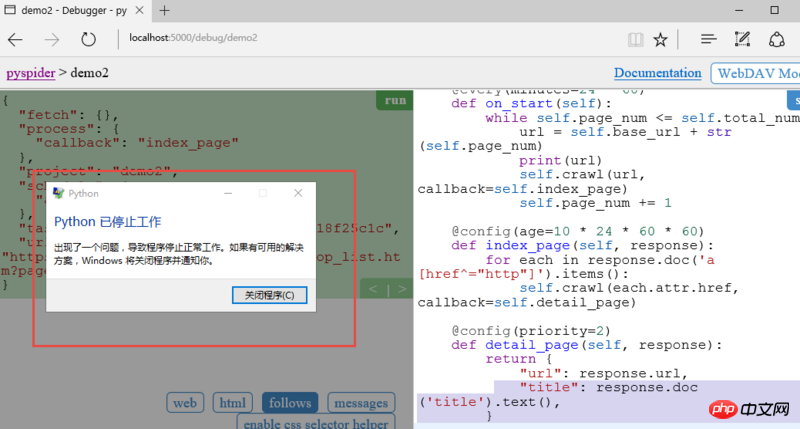Close the Python error dialog

(297, 193)
